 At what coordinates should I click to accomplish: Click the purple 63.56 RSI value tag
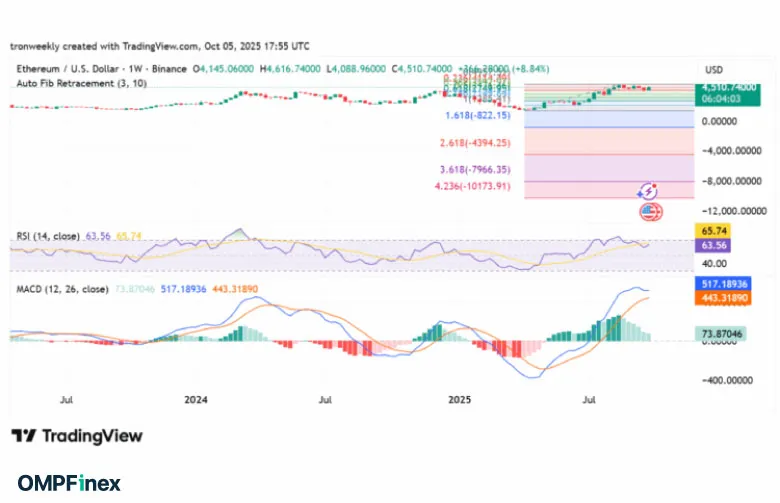tap(714, 244)
